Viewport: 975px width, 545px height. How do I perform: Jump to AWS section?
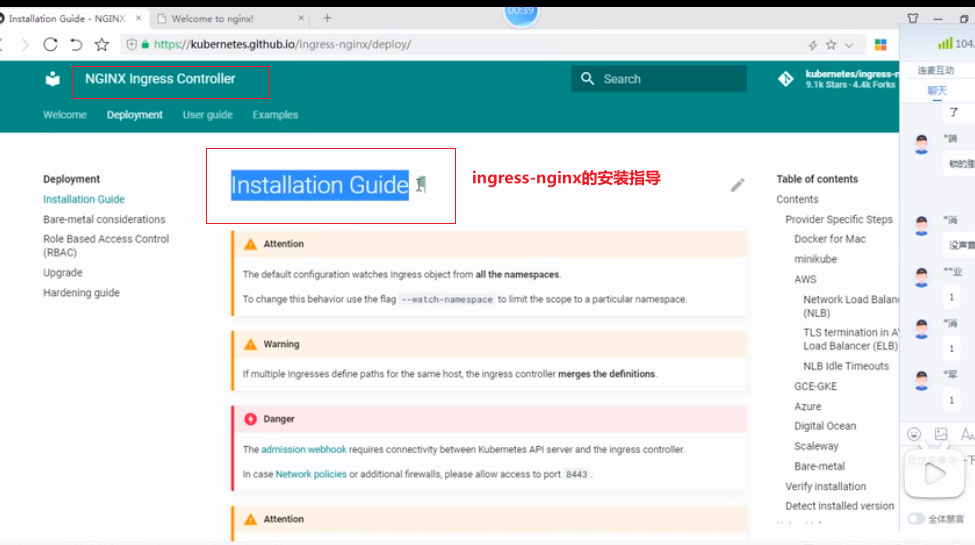[x=805, y=279]
